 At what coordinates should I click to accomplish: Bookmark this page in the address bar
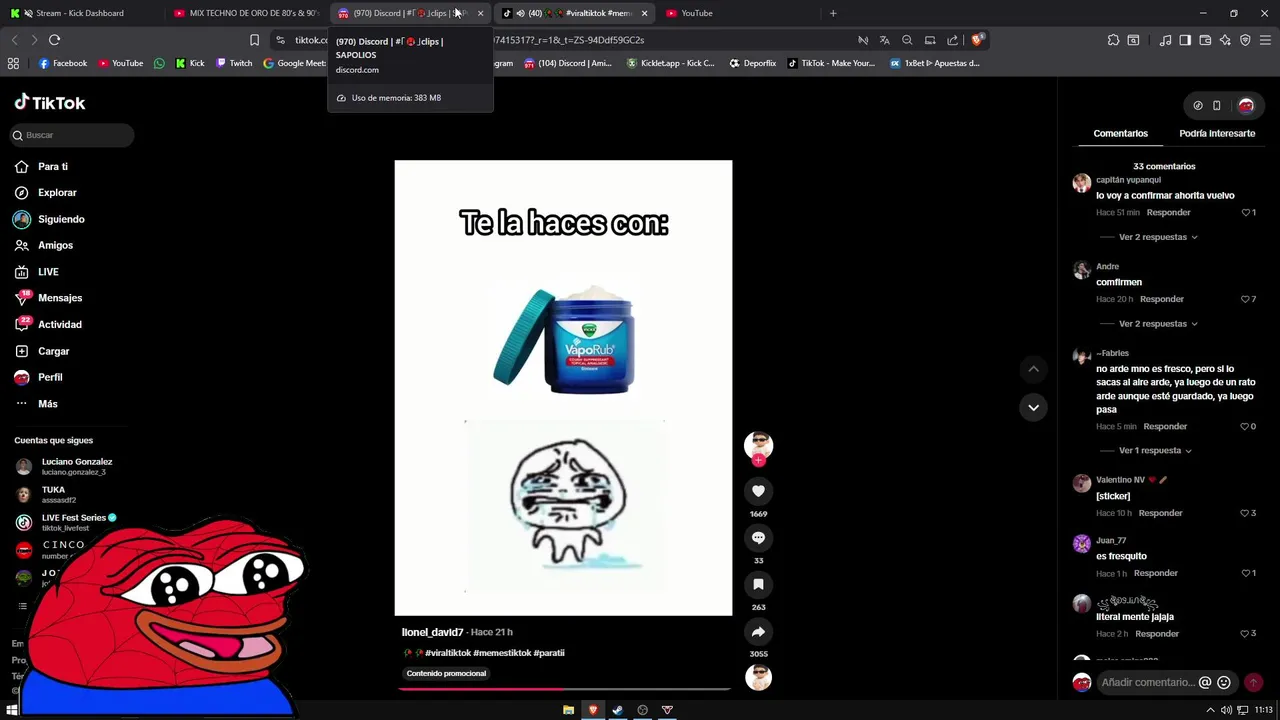pos(254,40)
